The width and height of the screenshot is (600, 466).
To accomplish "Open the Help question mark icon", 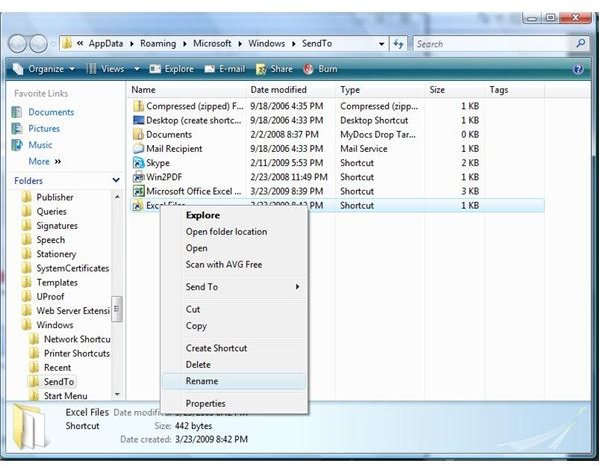I will tap(578, 69).
